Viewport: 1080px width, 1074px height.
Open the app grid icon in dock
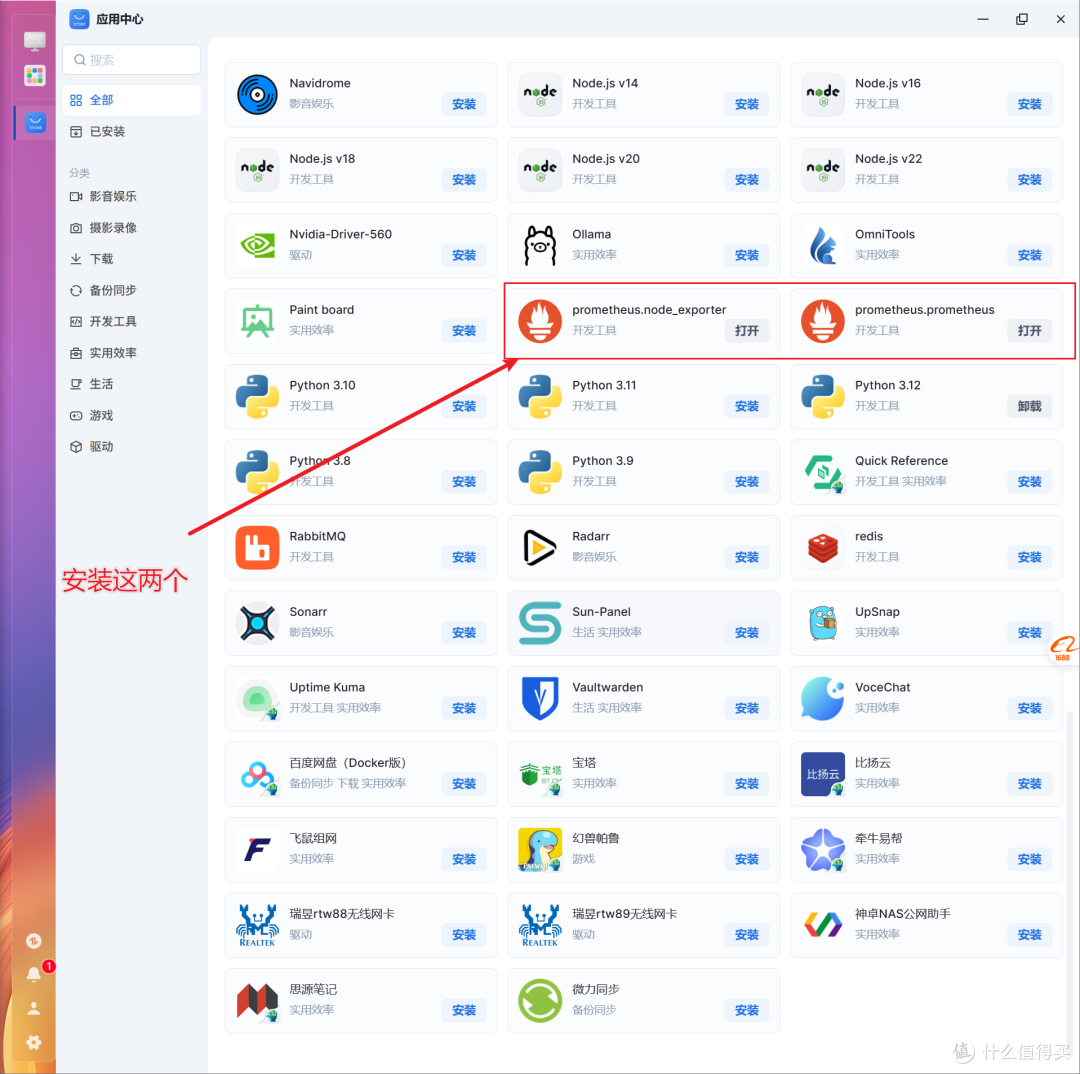coord(35,75)
